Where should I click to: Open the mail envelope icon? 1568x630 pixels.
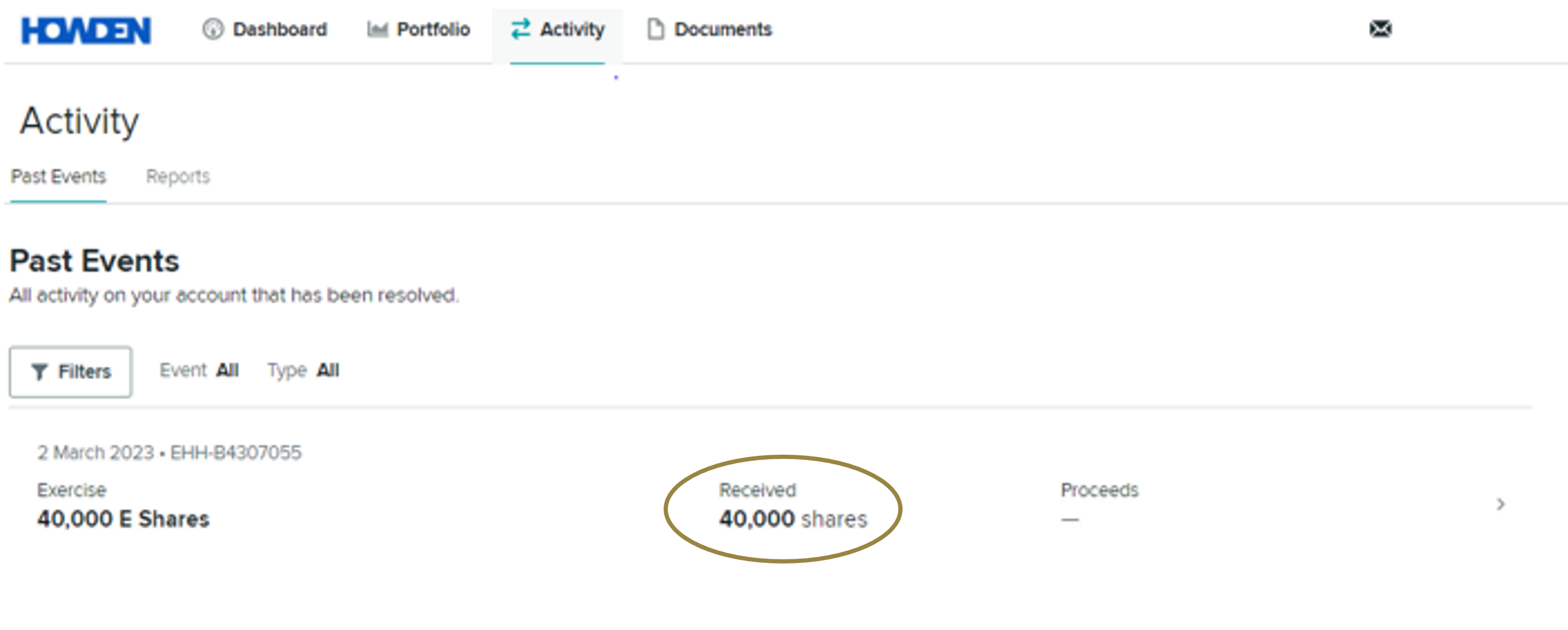coord(1380,28)
